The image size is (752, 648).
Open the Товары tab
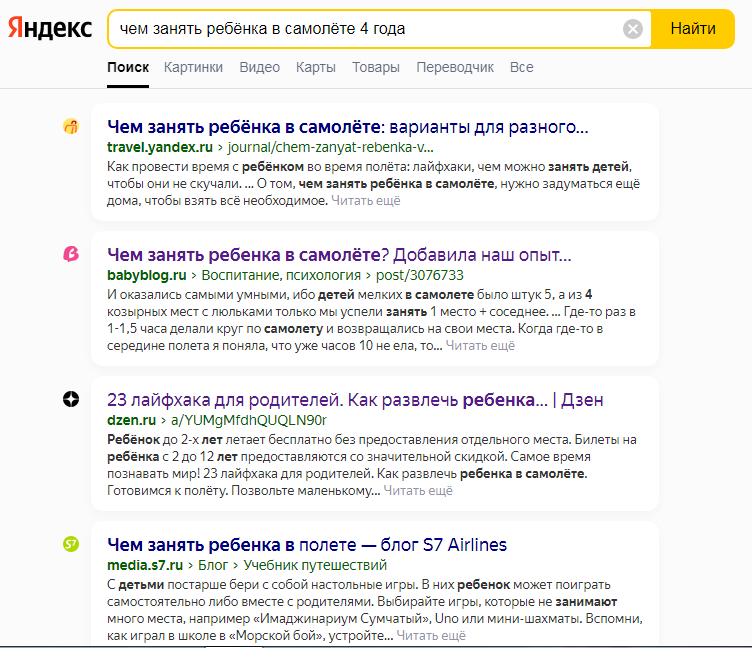click(376, 67)
